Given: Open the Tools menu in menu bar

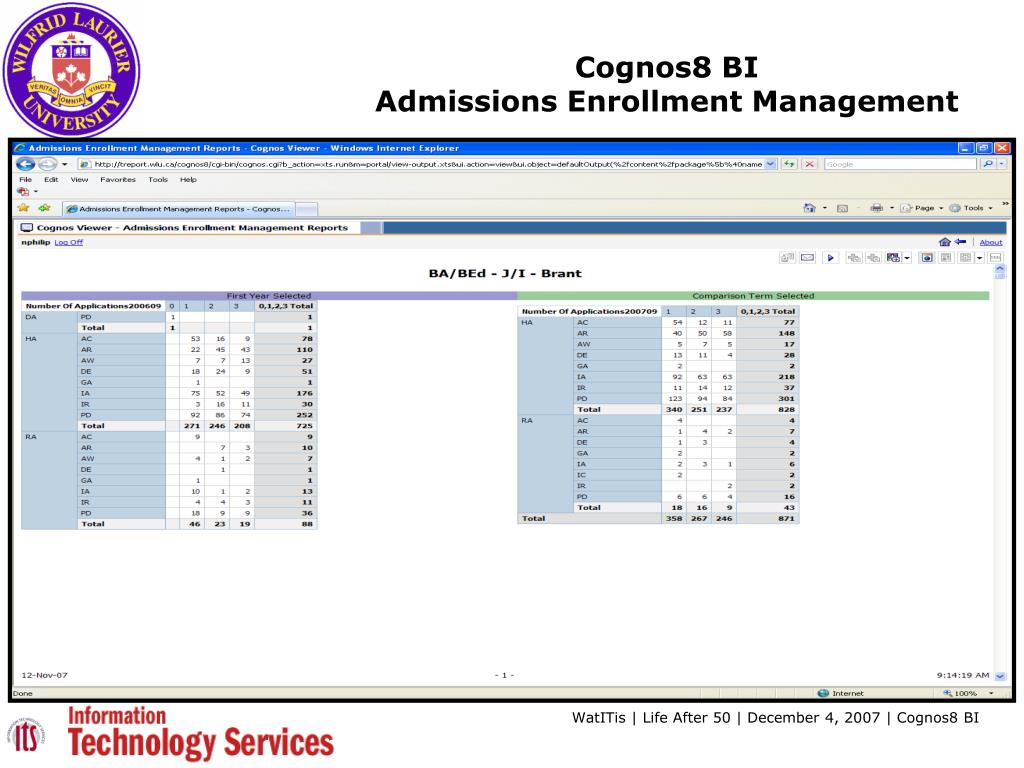Looking at the screenshot, I should (157, 180).
